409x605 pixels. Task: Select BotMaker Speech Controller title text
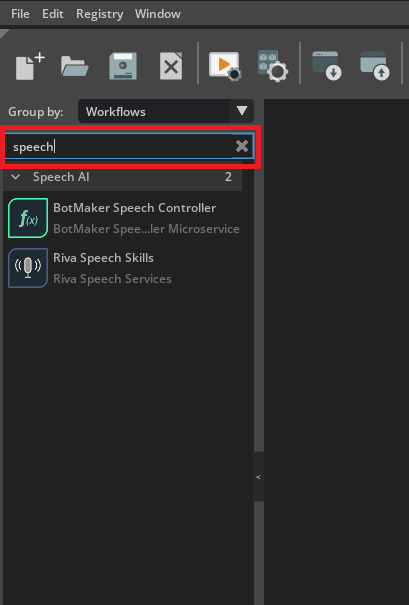(135, 208)
